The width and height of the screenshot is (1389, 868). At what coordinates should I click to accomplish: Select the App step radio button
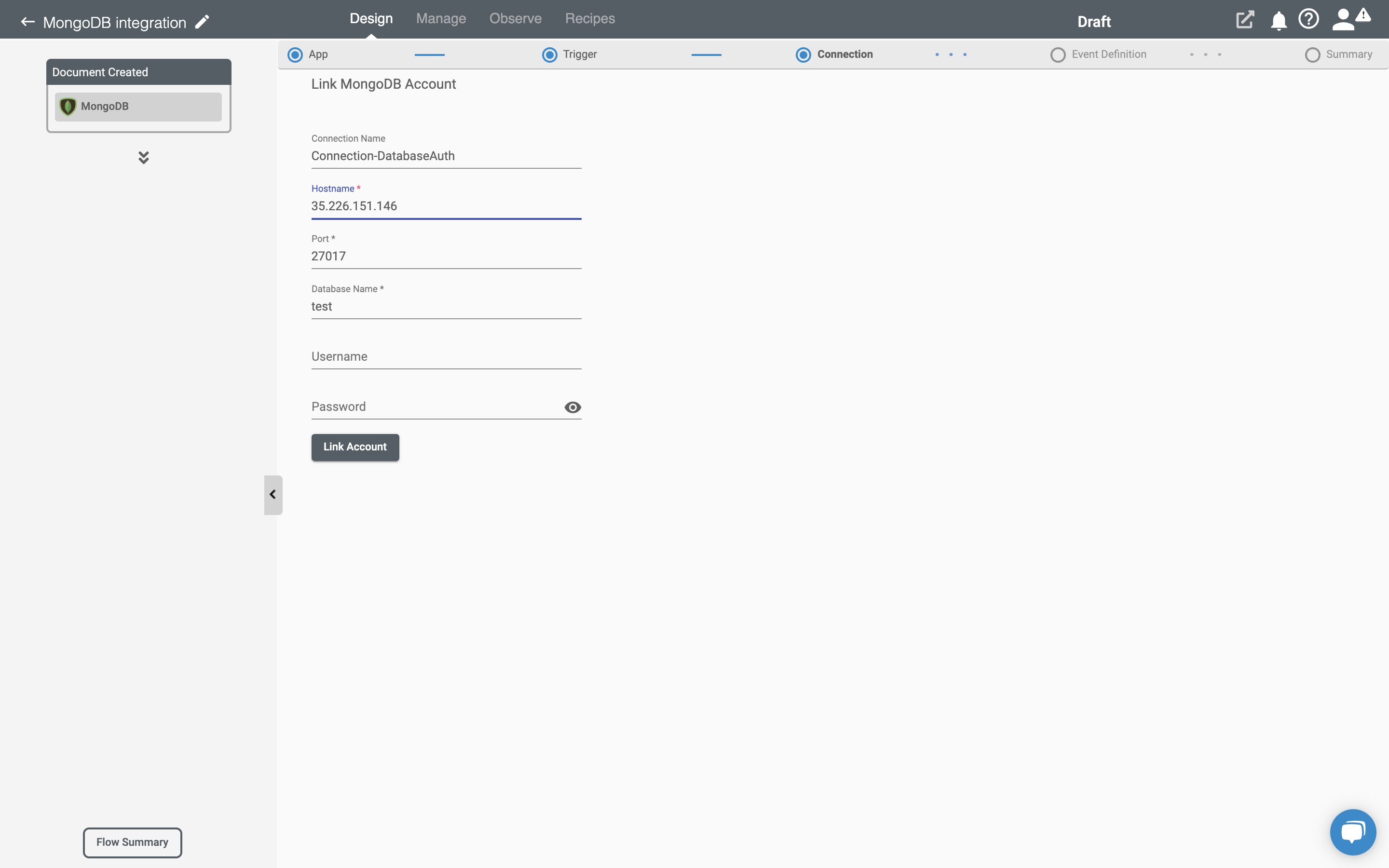295,54
